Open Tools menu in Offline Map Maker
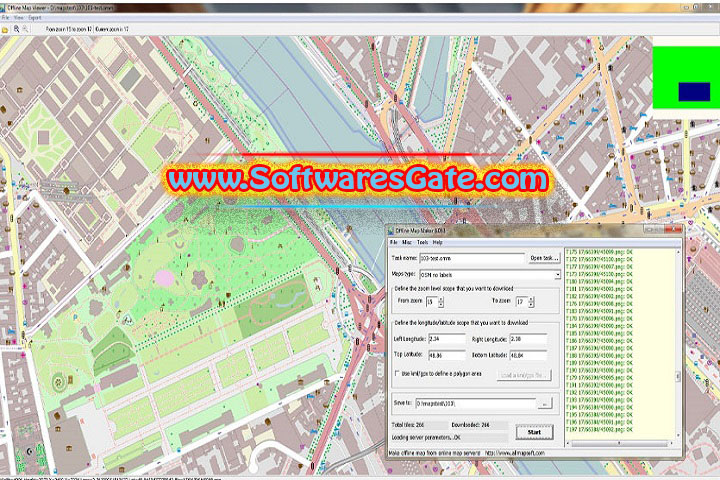The width and height of the screenshot is (720, 480). (x=422, y=242)
